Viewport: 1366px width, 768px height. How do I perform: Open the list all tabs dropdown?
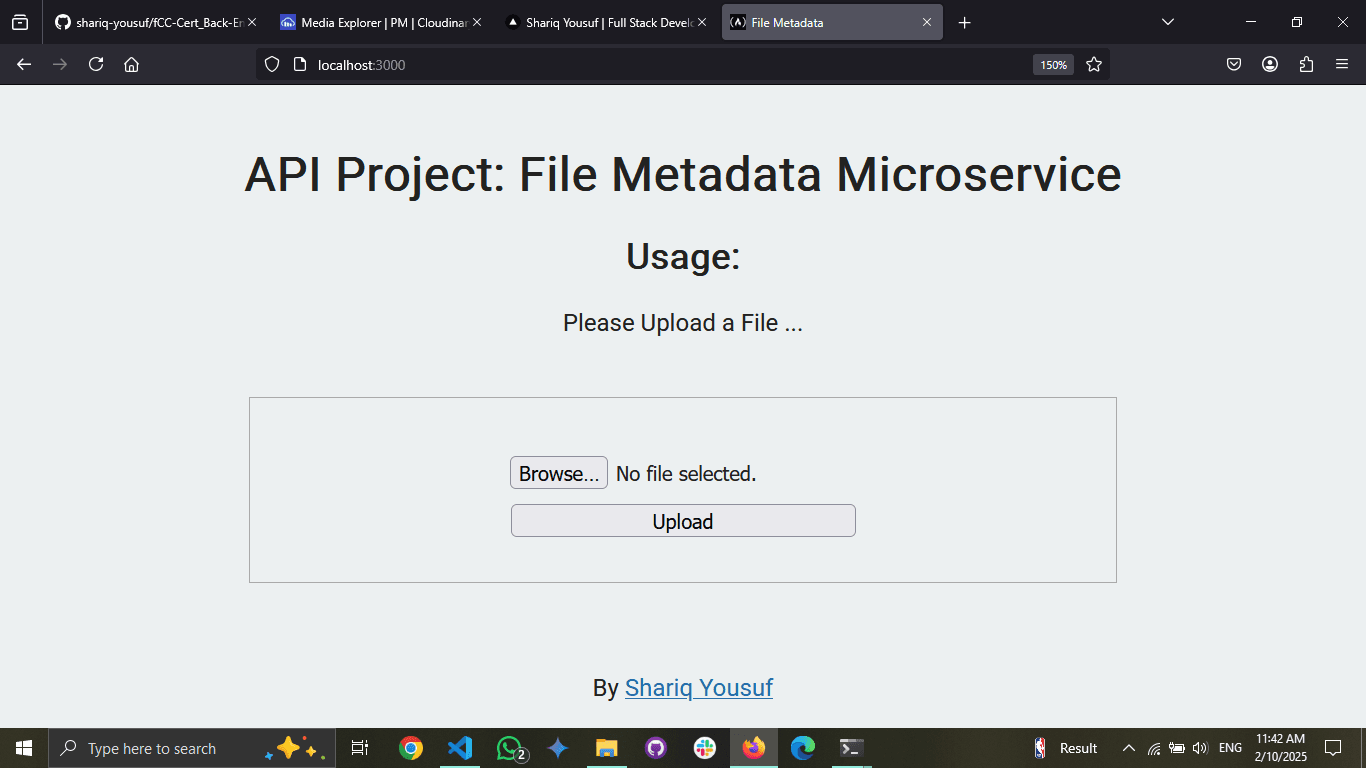click(1167, 21)
